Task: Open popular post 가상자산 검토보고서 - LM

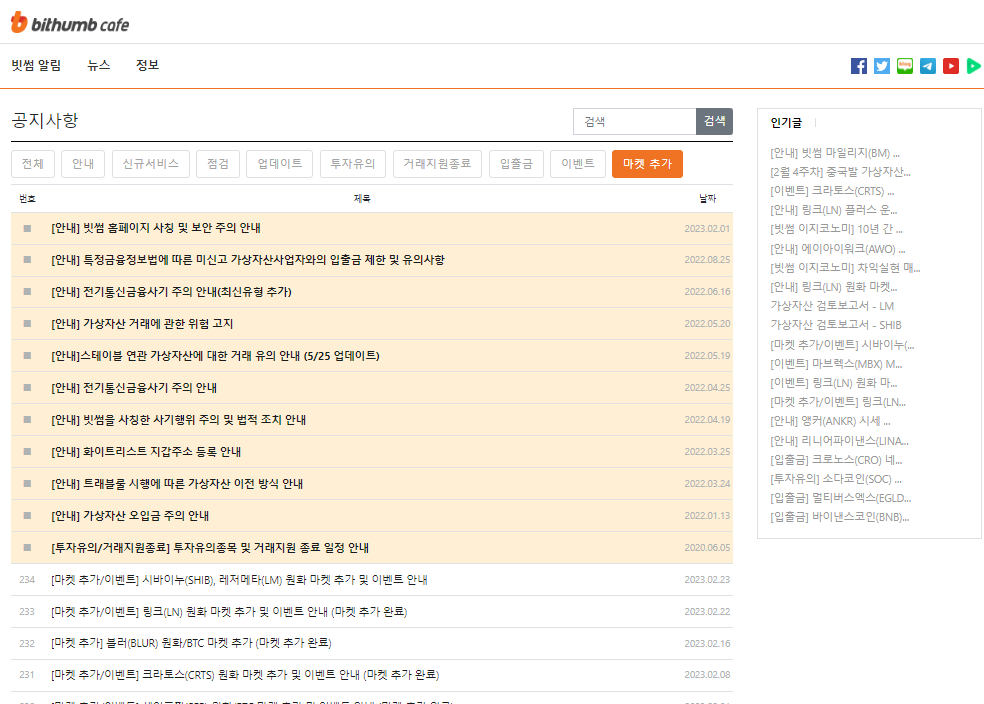Action: click(832, 306)
